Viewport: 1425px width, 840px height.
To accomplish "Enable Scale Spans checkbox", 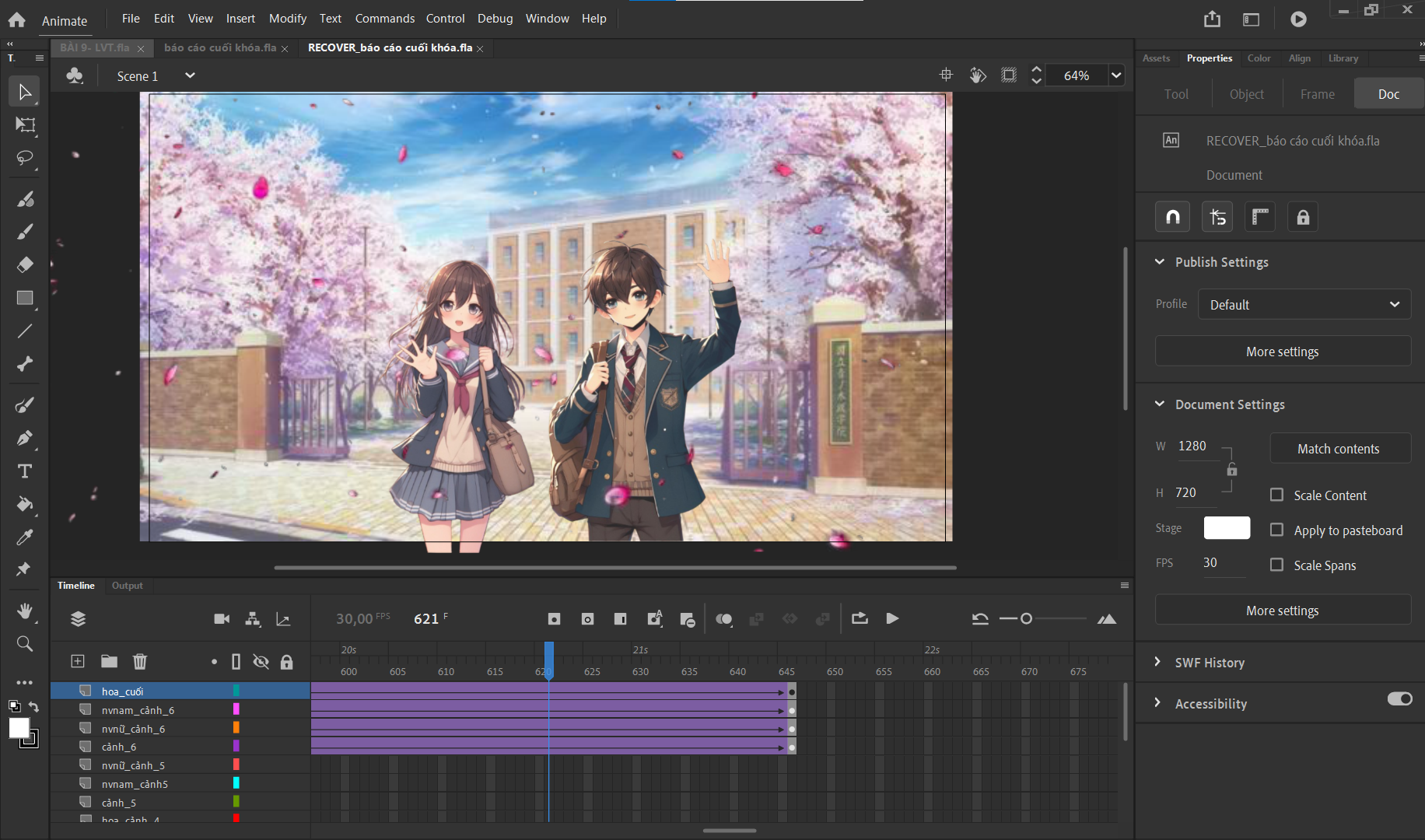I will tap(1276, 565).
